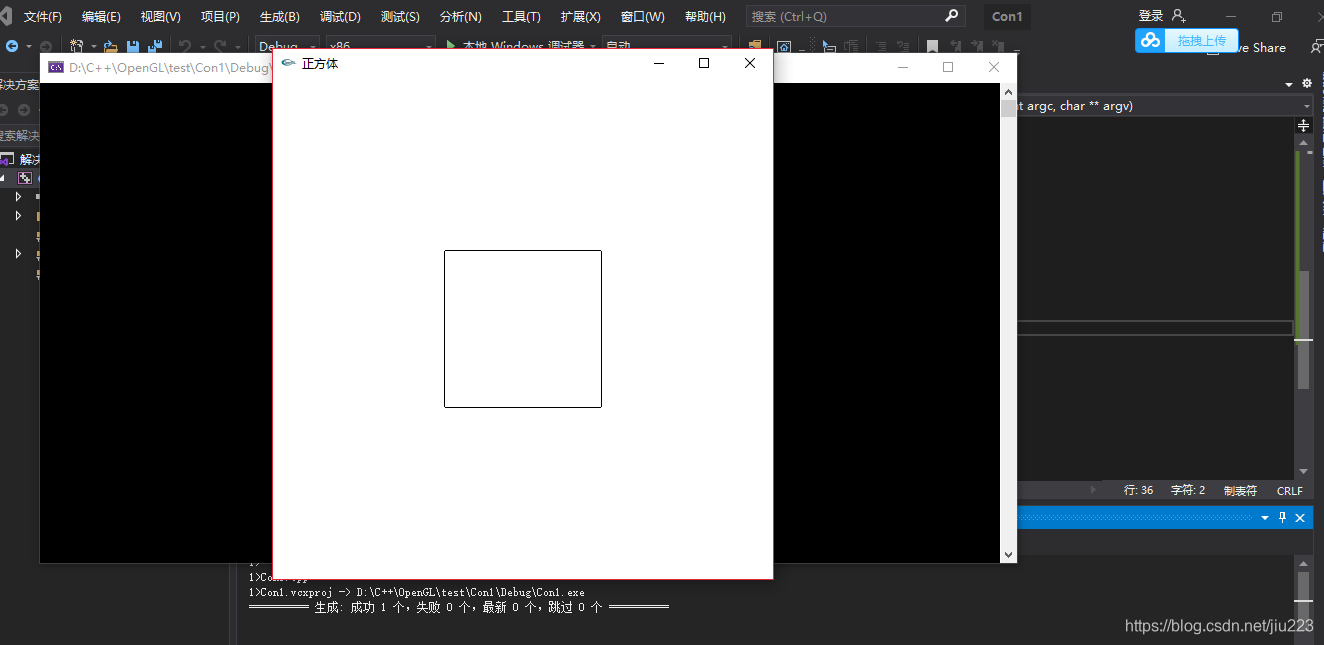Click the Undo icon in the toolbar
This screenshot has height=645, width=1324.
click(185, 46)
